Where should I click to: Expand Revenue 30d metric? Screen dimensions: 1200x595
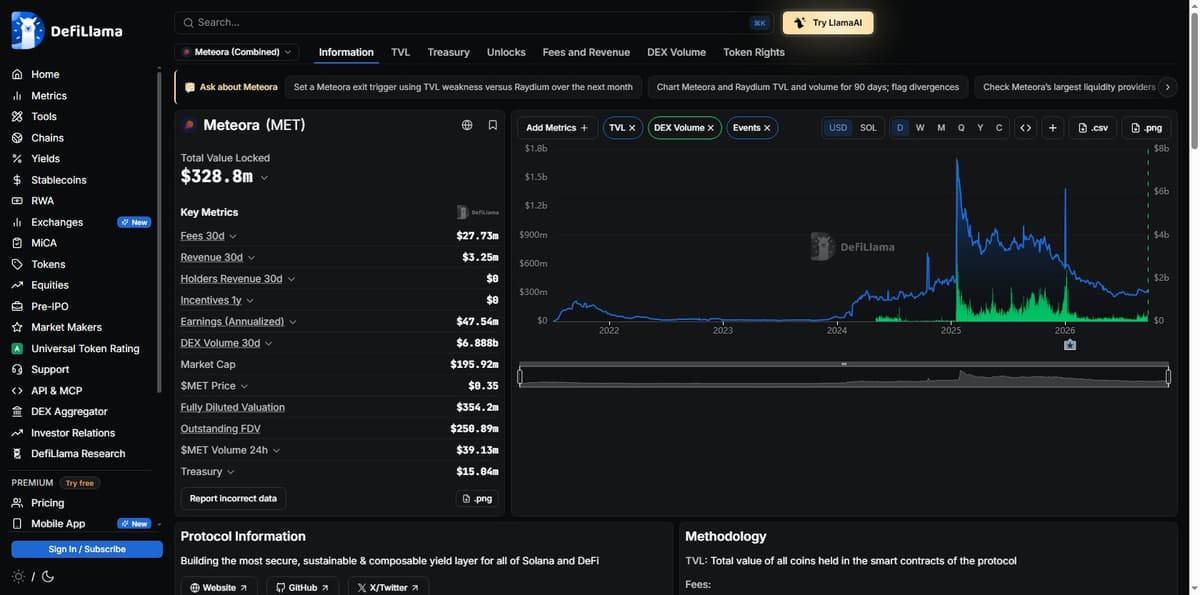tap(251, 257)
